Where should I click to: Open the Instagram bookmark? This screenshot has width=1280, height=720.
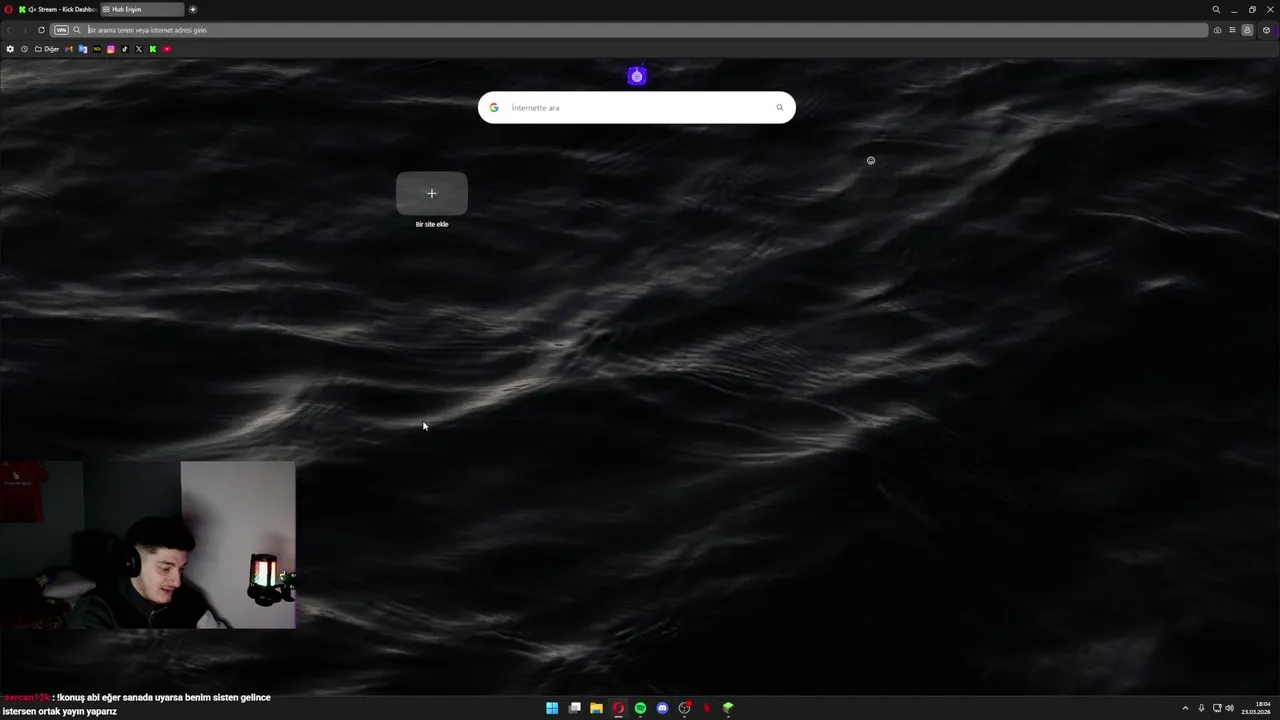[111, 49]
